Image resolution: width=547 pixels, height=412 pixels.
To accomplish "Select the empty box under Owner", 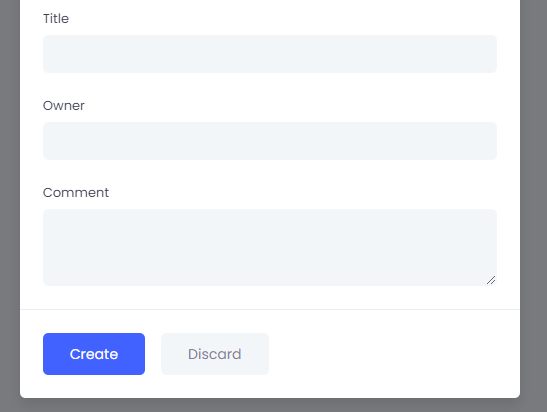I will [x=270, y=141].
